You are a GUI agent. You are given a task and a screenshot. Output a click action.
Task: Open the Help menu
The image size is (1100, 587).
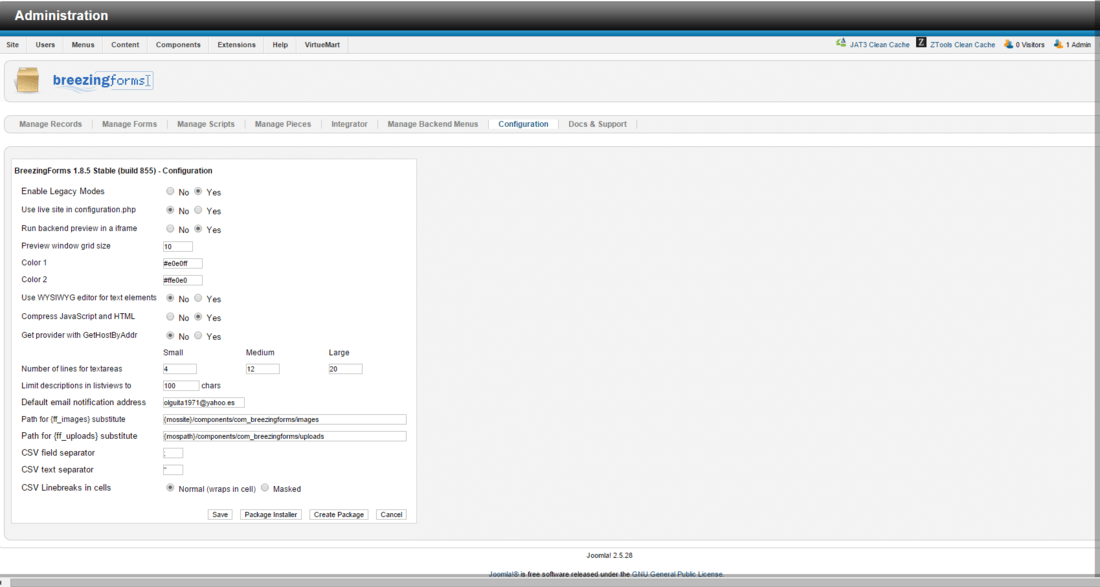[x=280, y=45]
